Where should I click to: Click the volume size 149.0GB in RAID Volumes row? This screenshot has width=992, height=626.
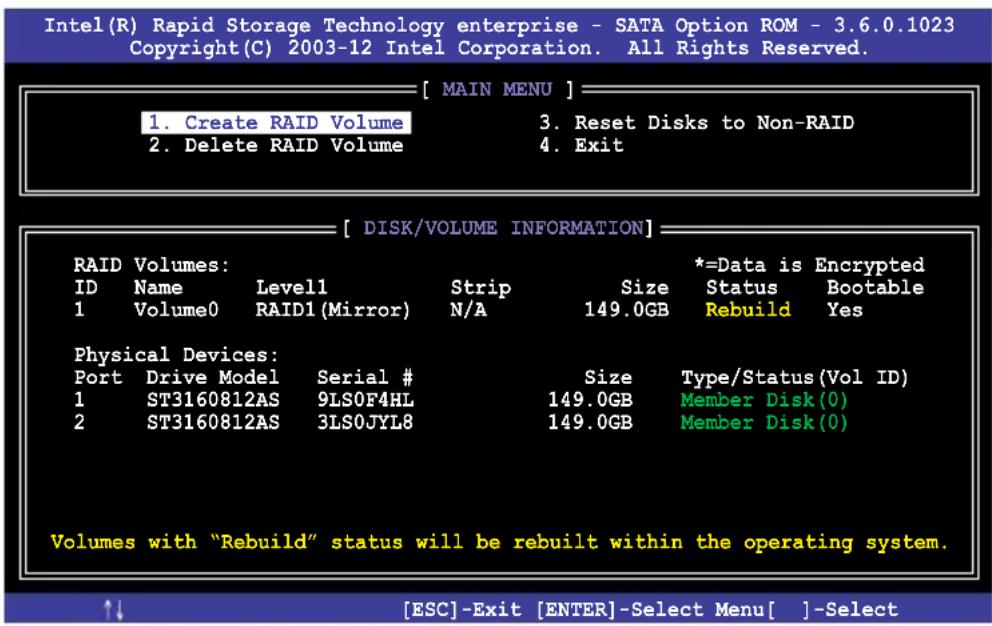click(x=626, y=310)
